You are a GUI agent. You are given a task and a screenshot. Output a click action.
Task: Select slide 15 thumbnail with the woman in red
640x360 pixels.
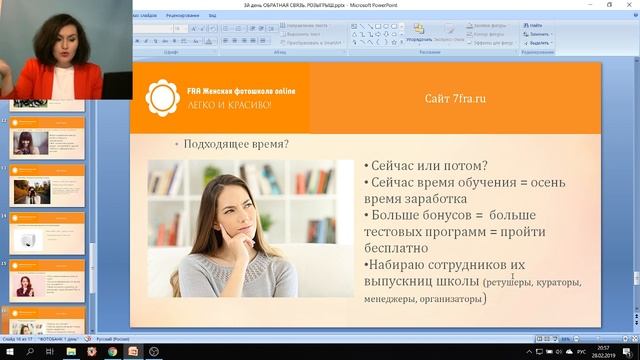point(47,281)
